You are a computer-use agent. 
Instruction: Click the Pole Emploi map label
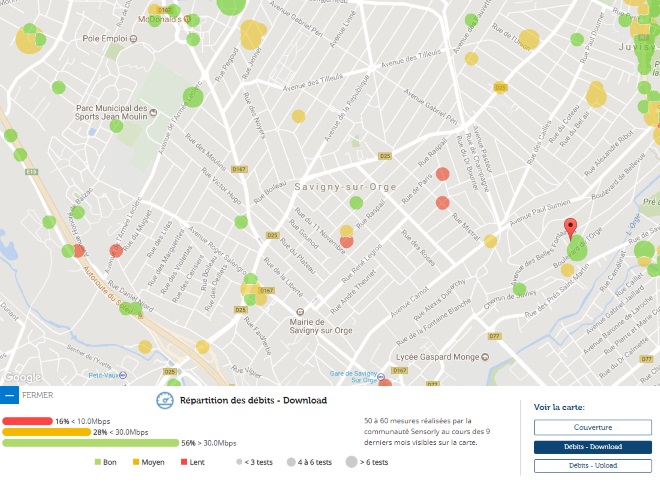(108, 39)
